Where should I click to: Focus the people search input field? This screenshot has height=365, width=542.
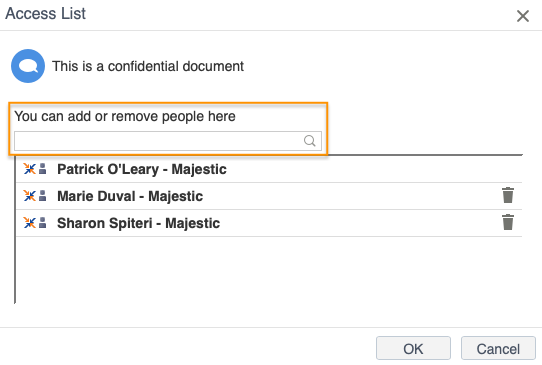[x=168, y=141]
